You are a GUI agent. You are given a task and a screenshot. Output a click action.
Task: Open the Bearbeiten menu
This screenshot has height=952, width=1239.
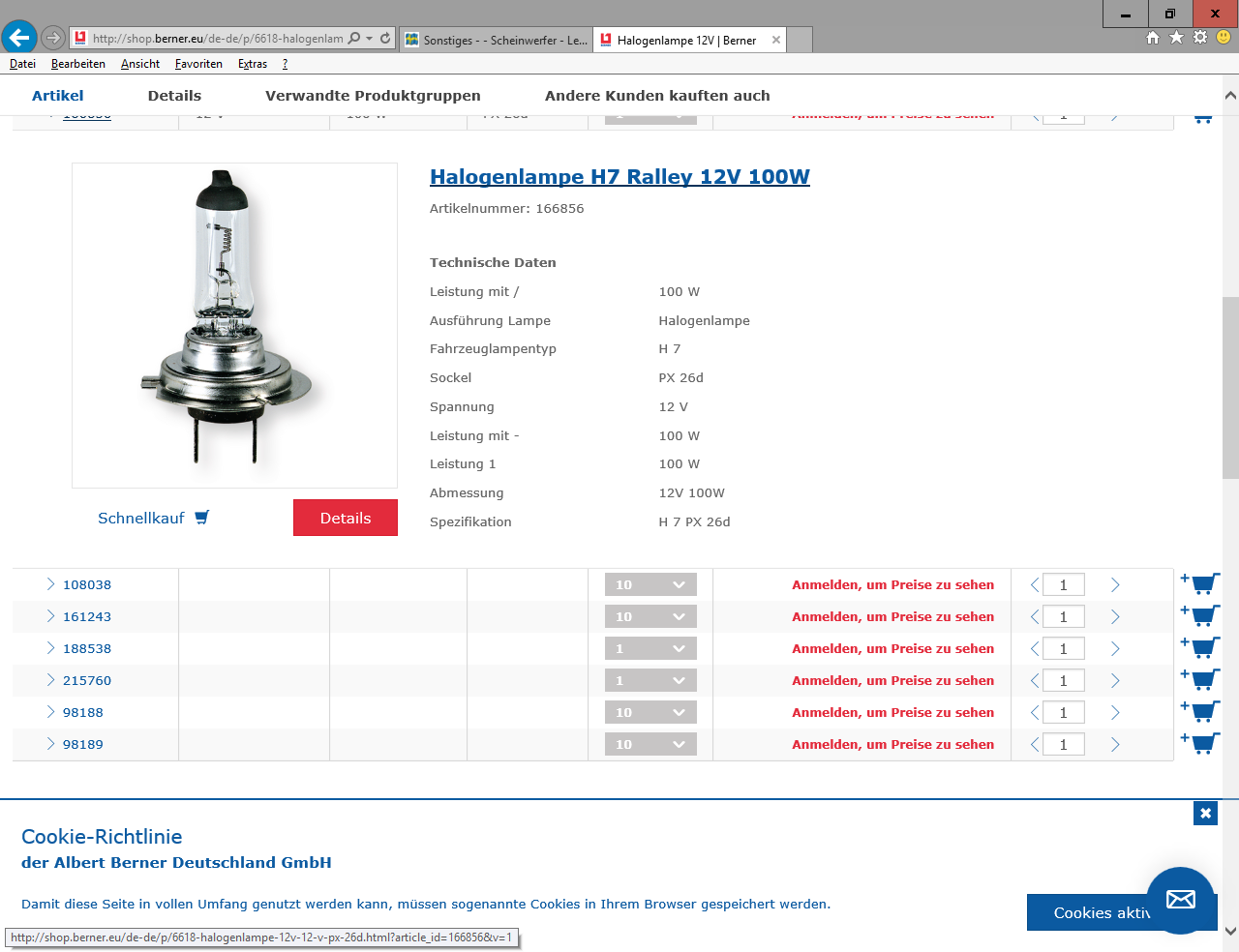(78, 64)
